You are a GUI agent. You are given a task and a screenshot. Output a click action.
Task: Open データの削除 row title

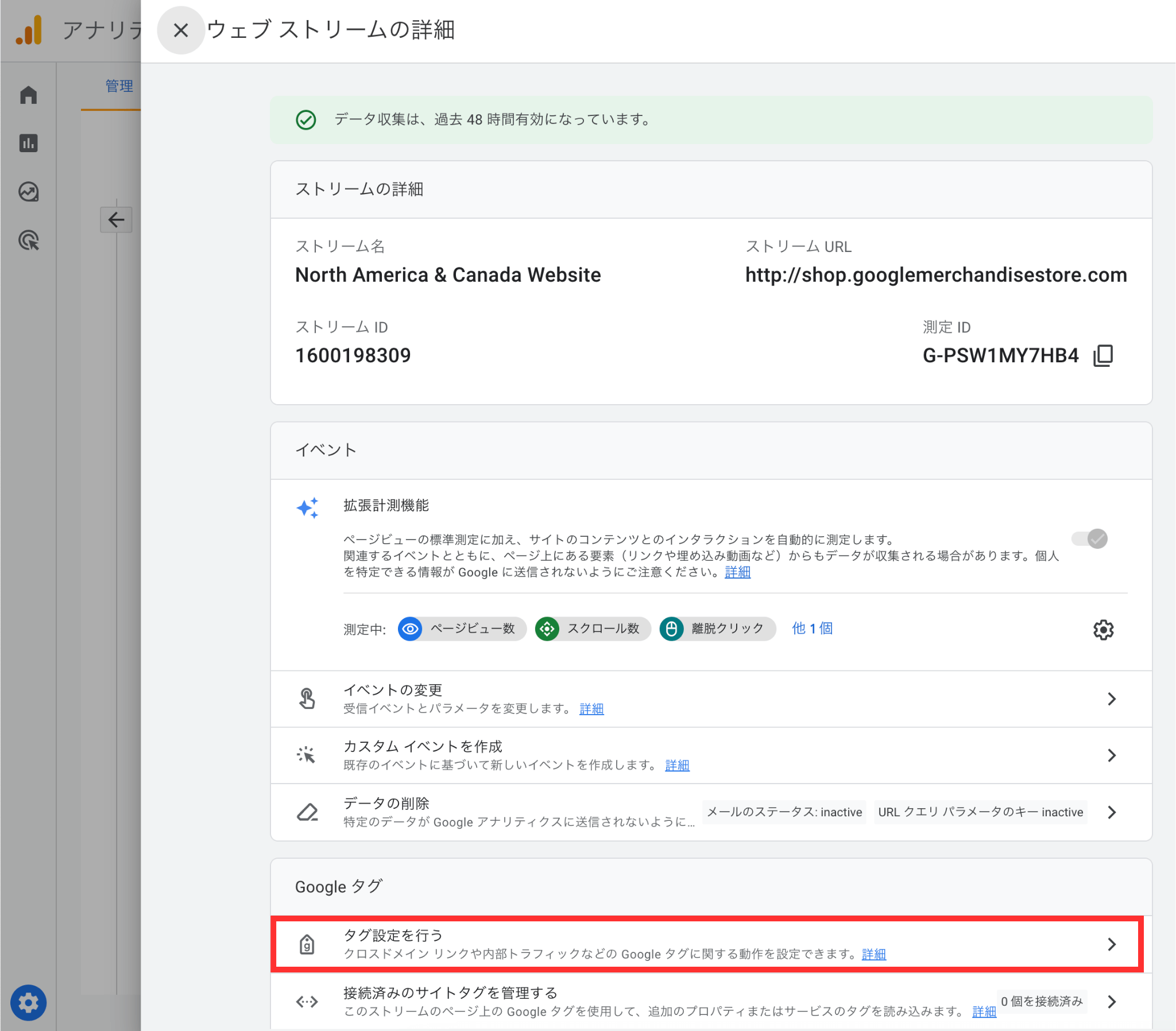coord(386,804)
